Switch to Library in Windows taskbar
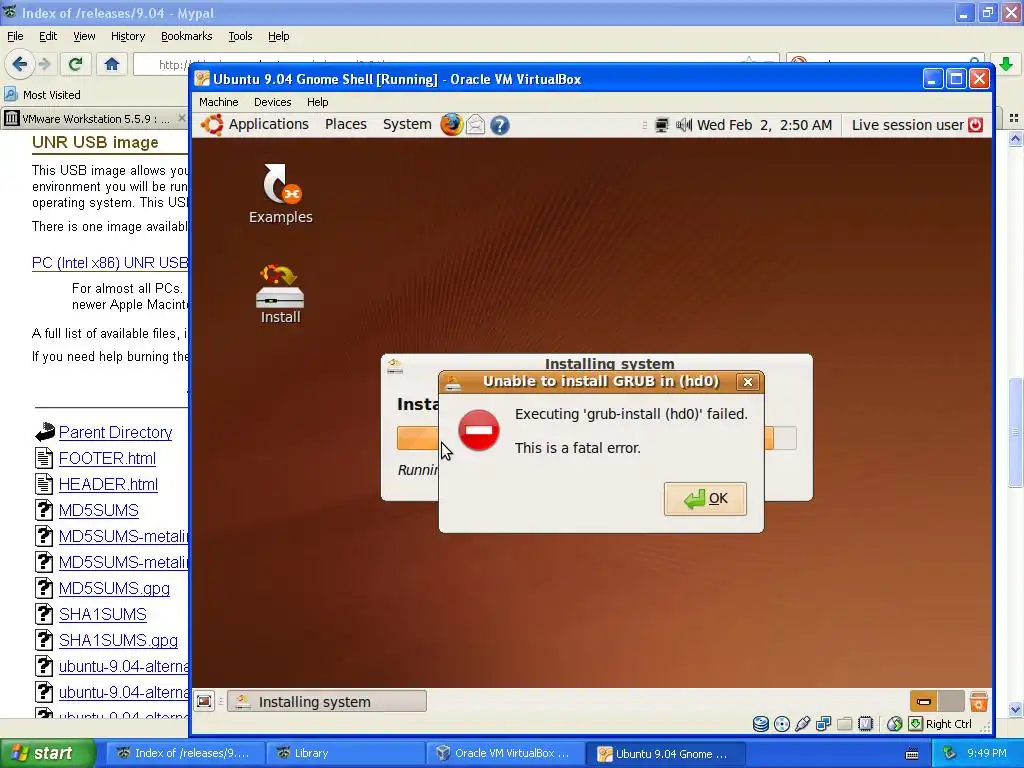This screenshot has width=1024, height=768. (345, 753)
